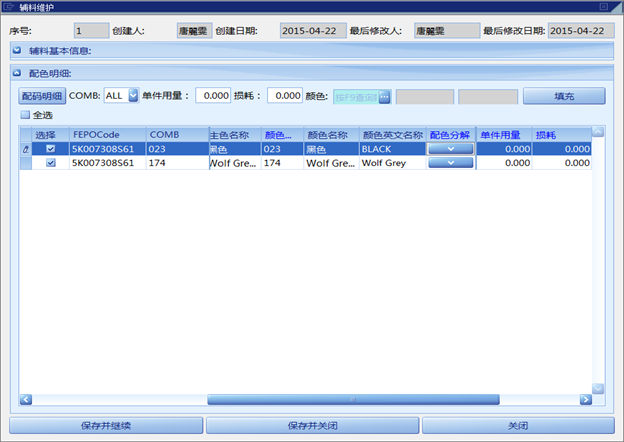
Task: Click the 单件用量 input field
Action: click(213, 96)
